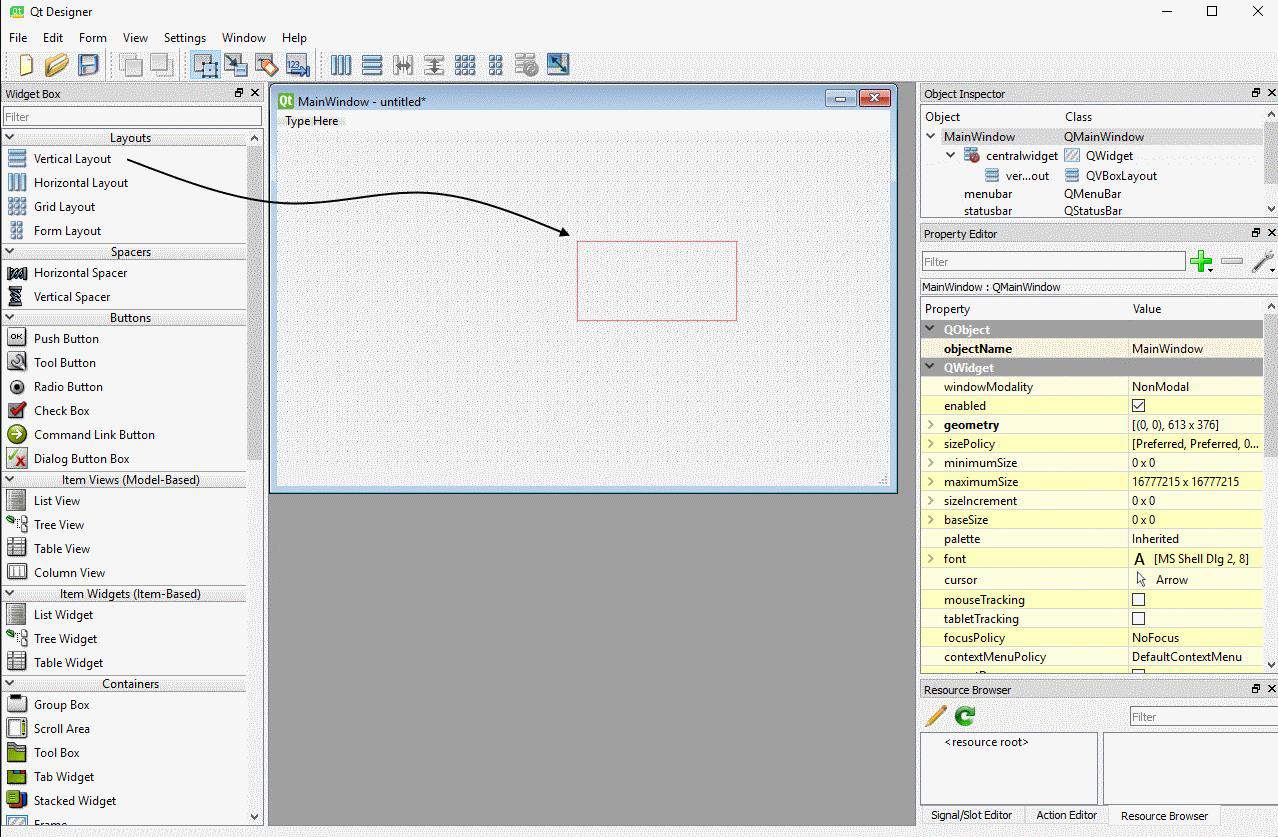Click the Widget Box filter field
The height and width of the screenshot is (837, 1278).
132,117
